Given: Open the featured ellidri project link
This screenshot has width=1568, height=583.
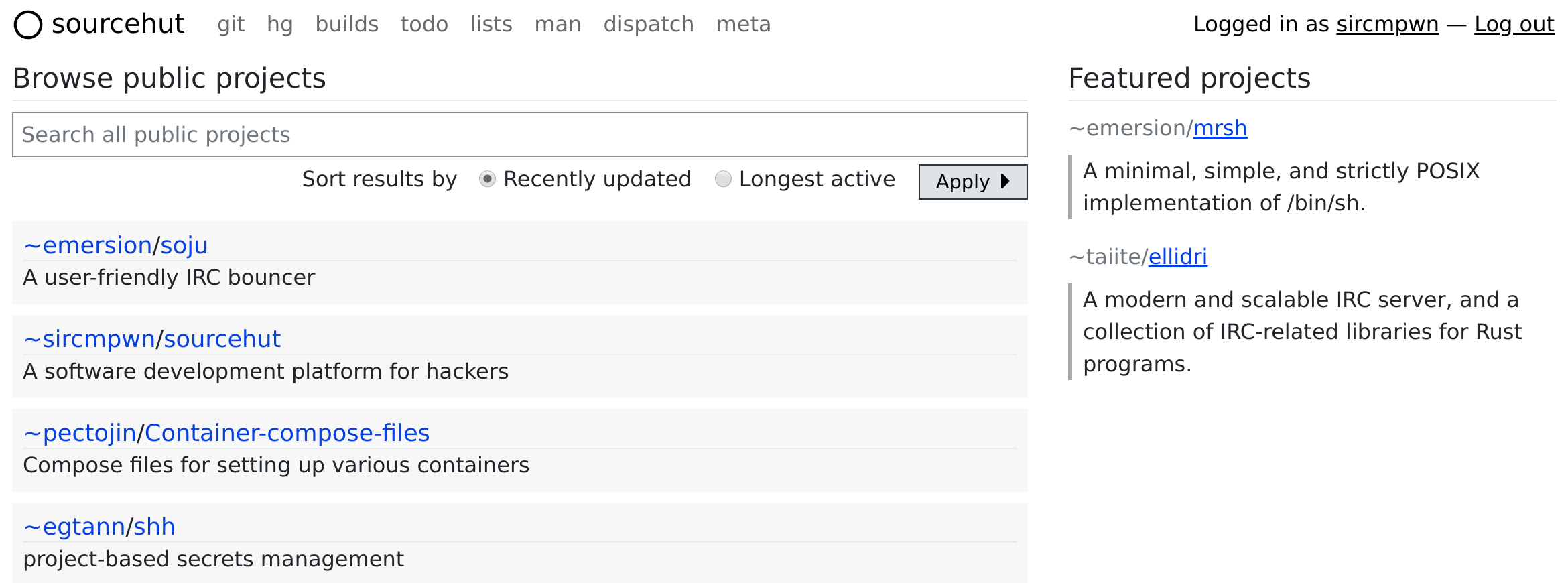Looking at the screenshot, I should pyautogui.click(x=1178, y=257).
